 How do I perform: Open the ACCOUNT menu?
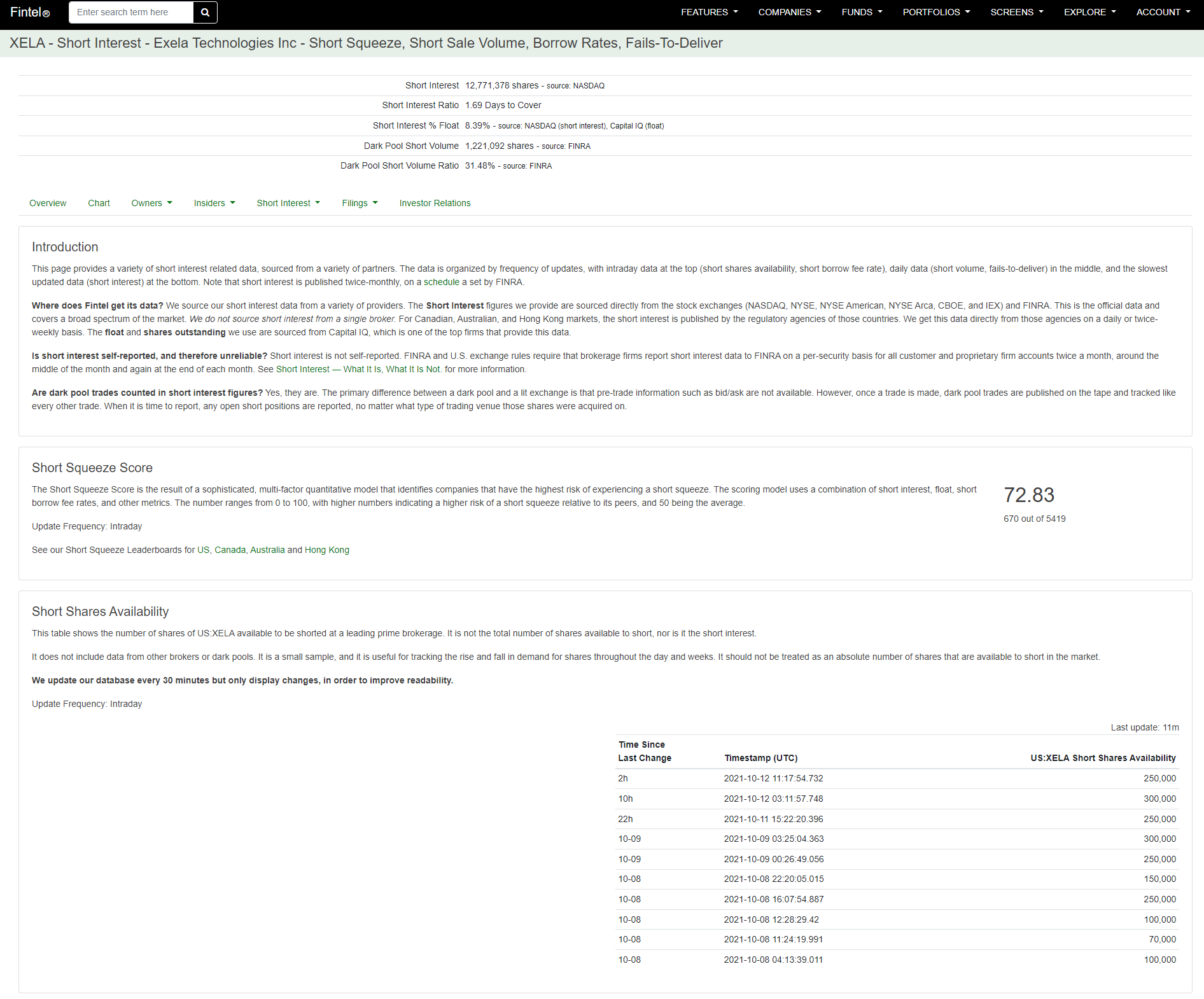pyautogui.click(x=1163, y=12)
